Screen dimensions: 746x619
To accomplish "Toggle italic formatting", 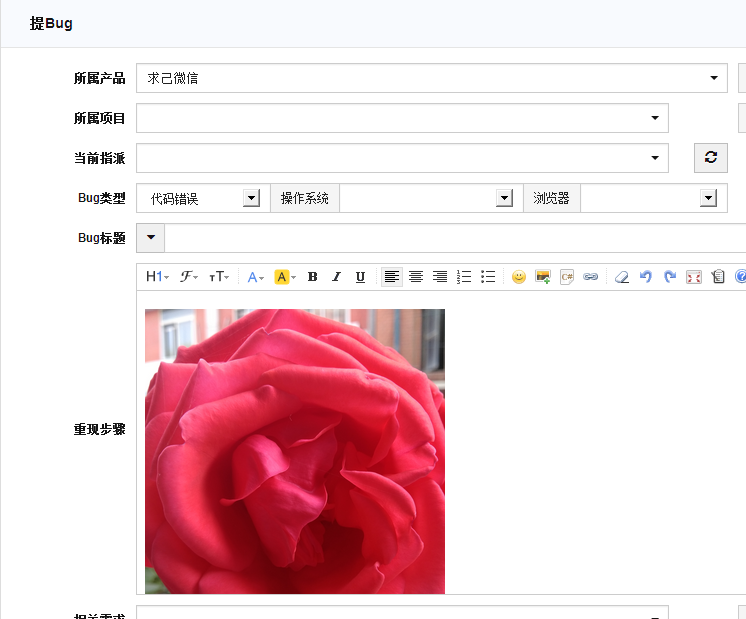I will point(336,276).
